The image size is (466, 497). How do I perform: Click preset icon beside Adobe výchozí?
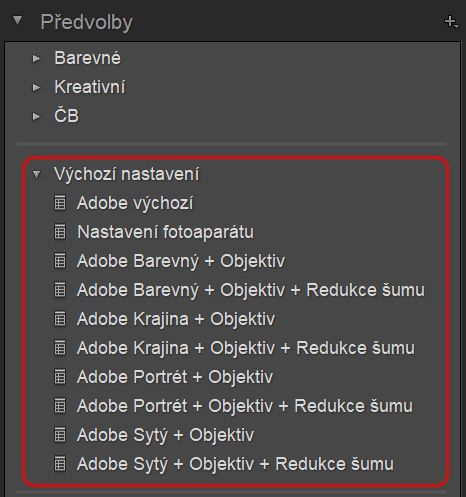point(60,203)
